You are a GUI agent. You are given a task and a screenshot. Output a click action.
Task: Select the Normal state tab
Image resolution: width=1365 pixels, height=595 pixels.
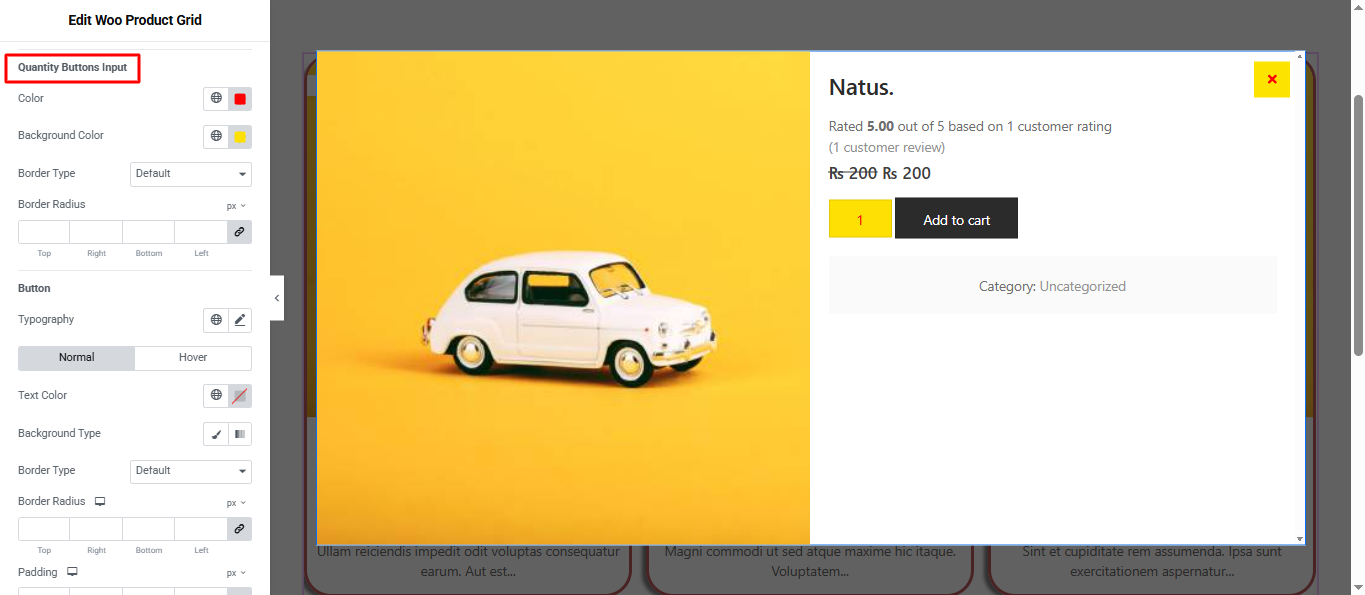pyautogui.click(x=76, y=358)
